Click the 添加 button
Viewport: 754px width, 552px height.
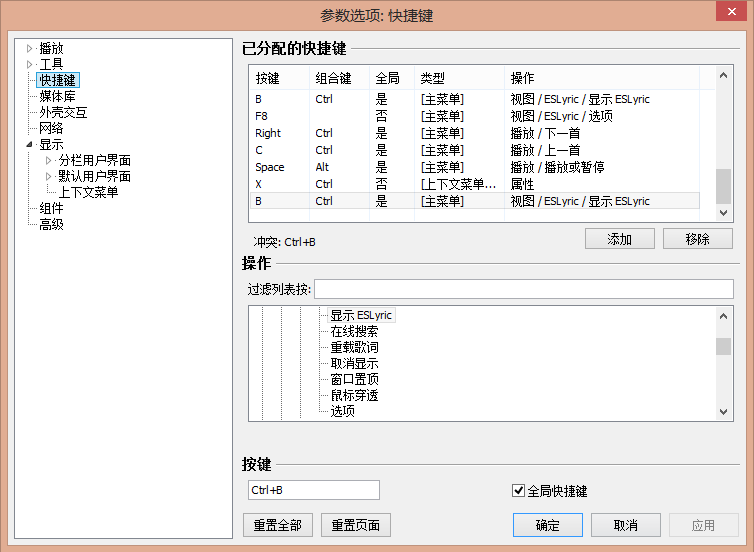(619, 239)
